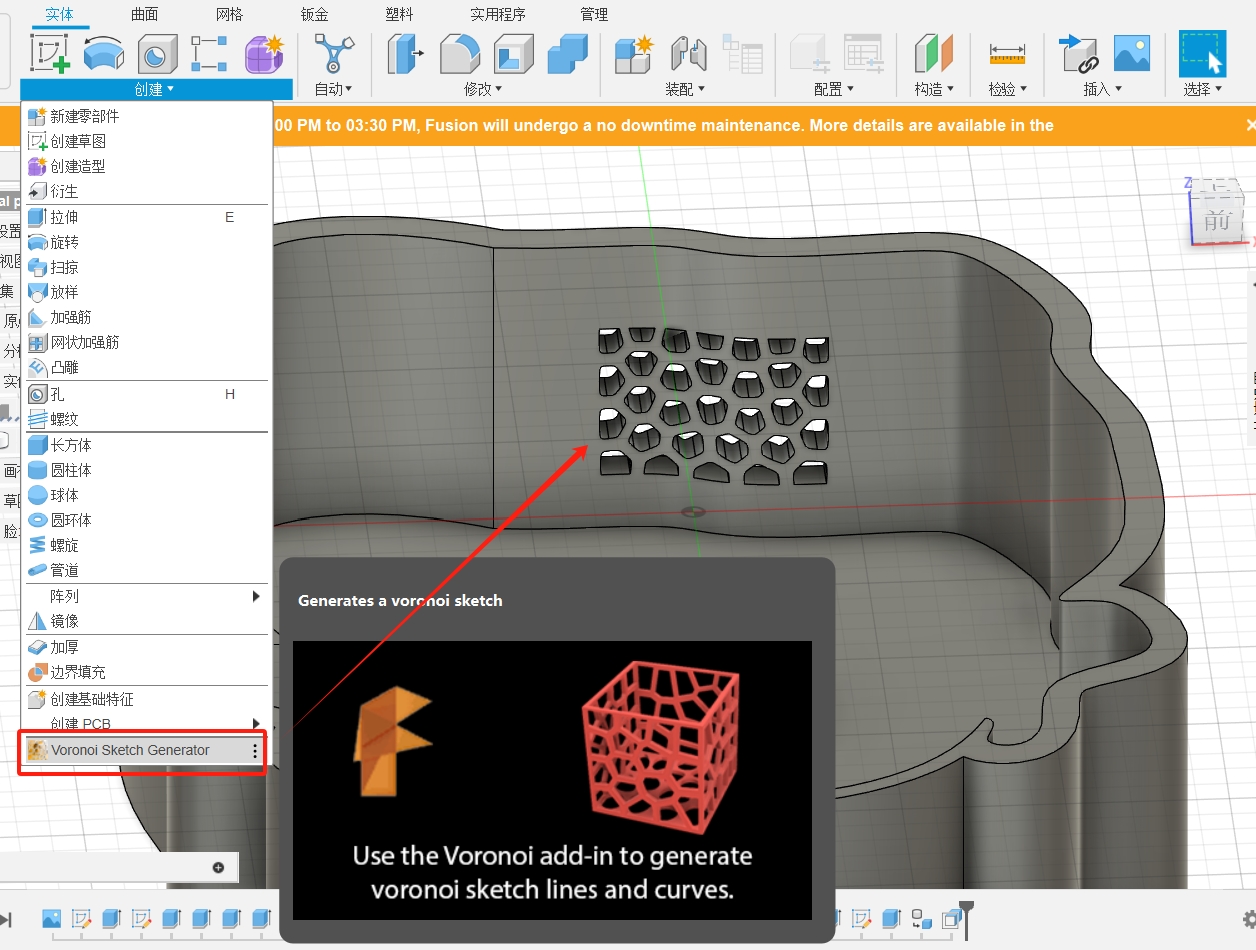Image resolution: width=1256 pixels, height=950 pixels.
Task: Open the 检验 dropdown
Action: pyautogui.click(x=1008, y=89)
